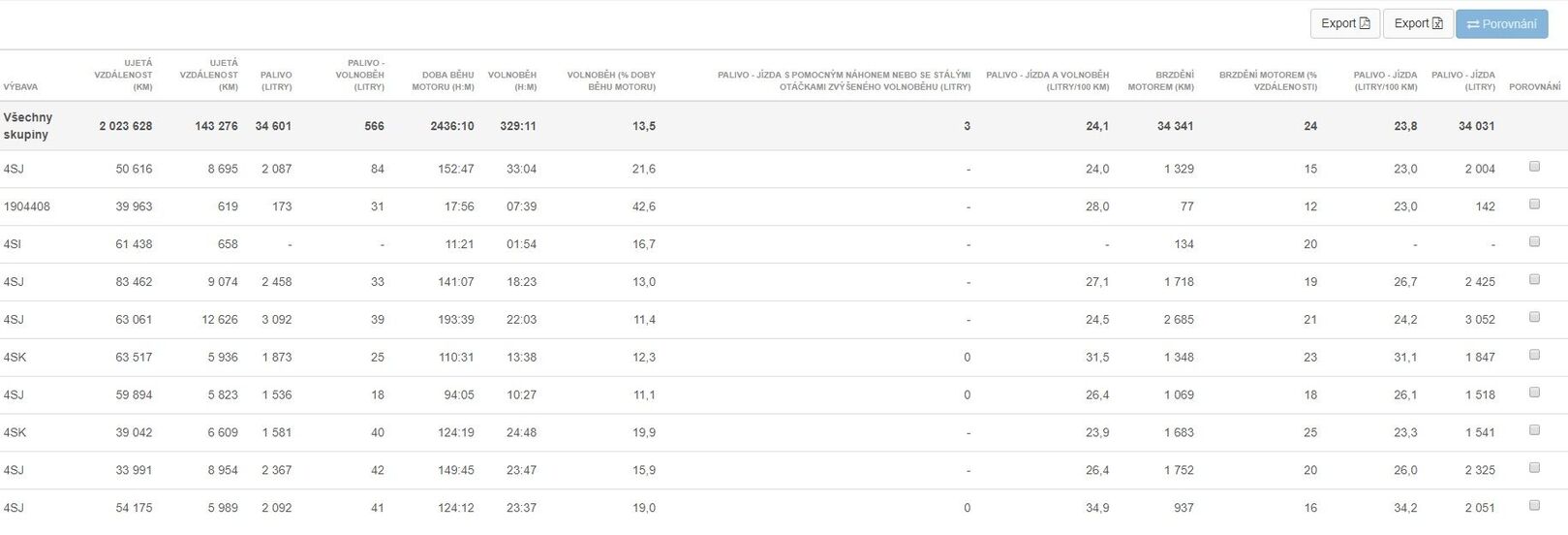Click the total distance value 2 023 628
1568x535 pixels.
[x=125, y=126]
